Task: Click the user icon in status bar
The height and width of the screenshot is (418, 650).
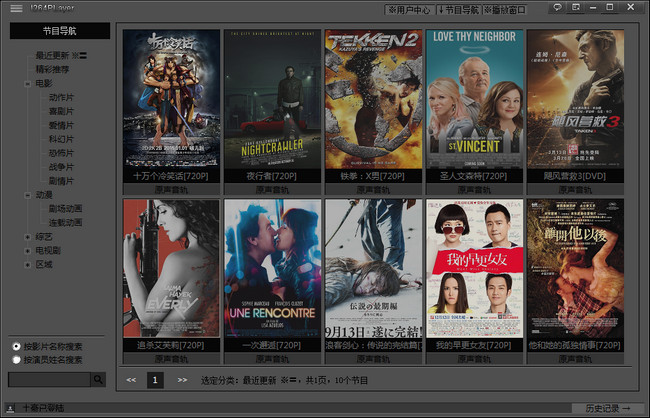Action: coord(10,408)
